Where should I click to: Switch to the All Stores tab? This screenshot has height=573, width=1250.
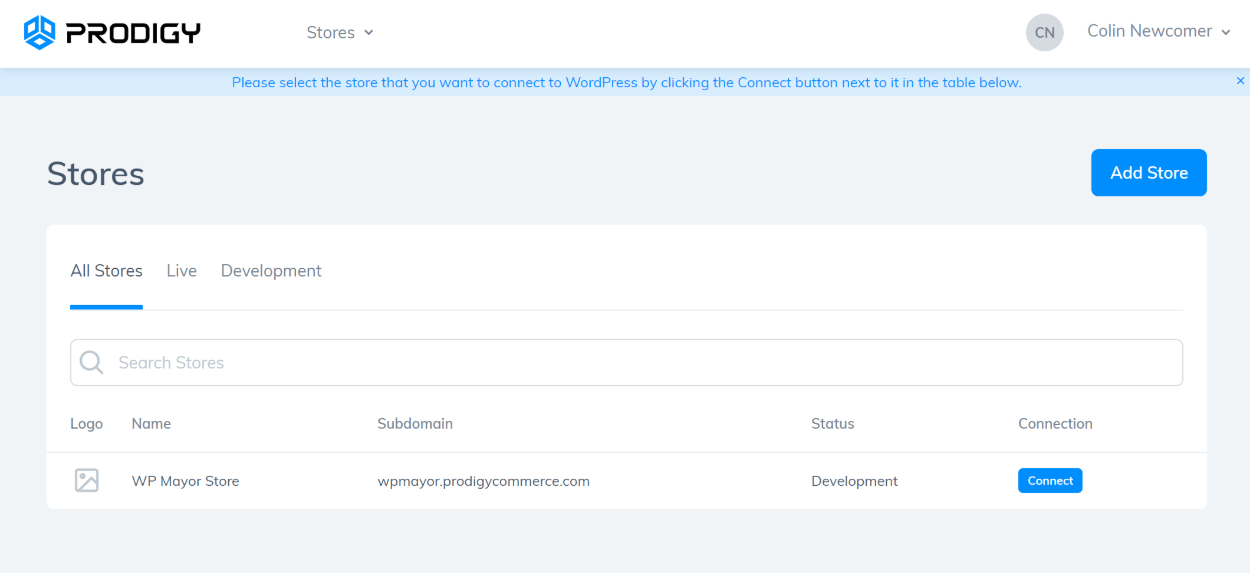[106, 271]
